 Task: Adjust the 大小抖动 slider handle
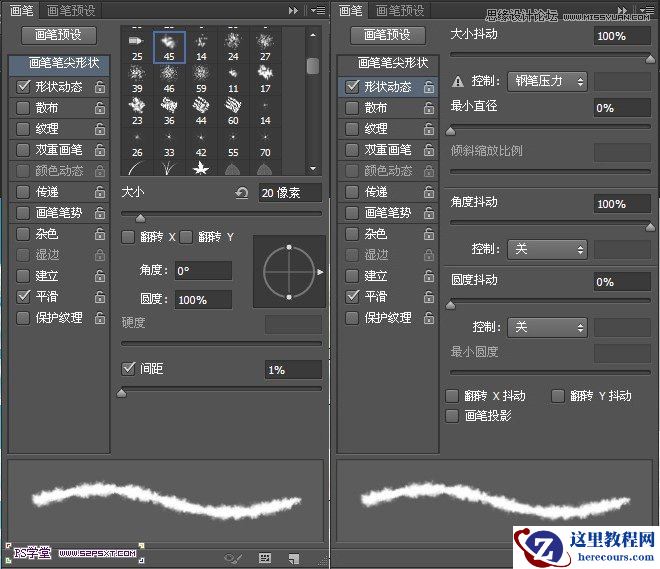click(x=650, y=59)
